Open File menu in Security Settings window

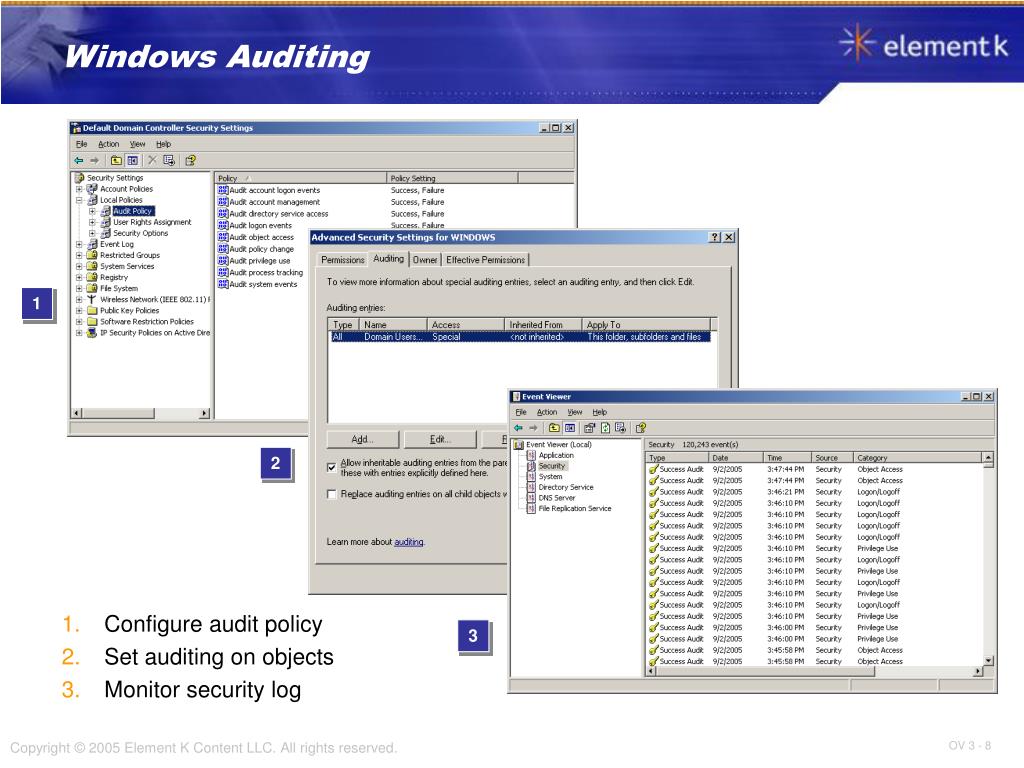point(82,144)
